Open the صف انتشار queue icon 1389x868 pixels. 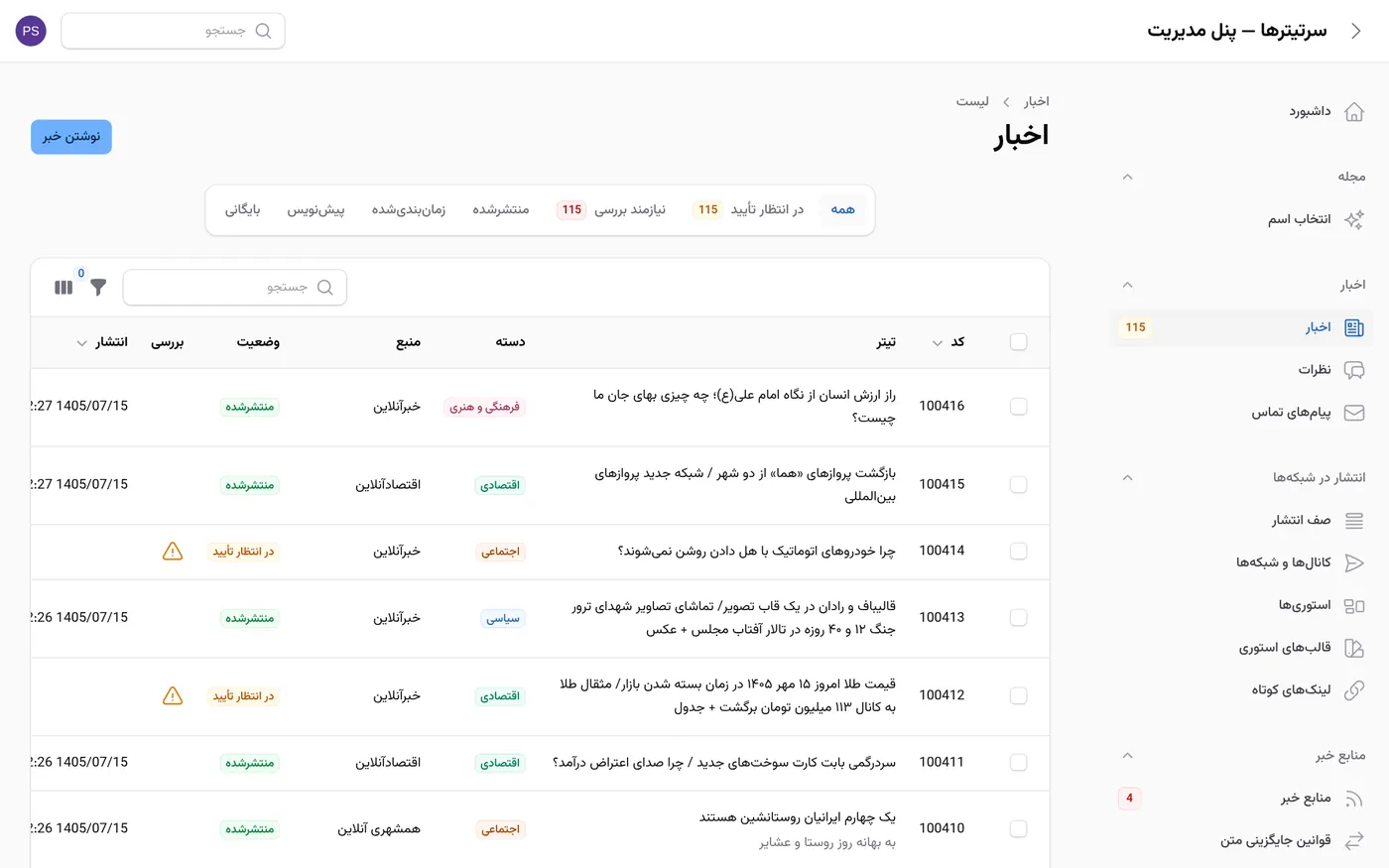click(1353, 520)
